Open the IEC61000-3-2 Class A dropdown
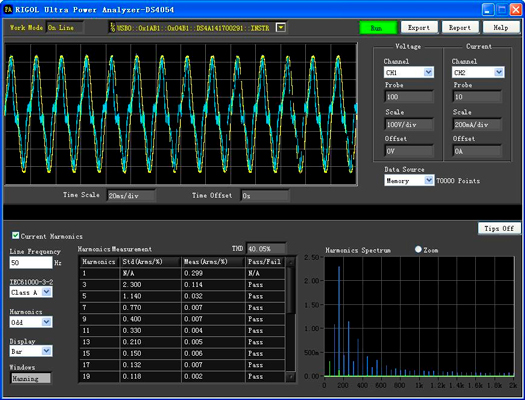The width and height of the screenshot is (525, 400). pos(47,292)
